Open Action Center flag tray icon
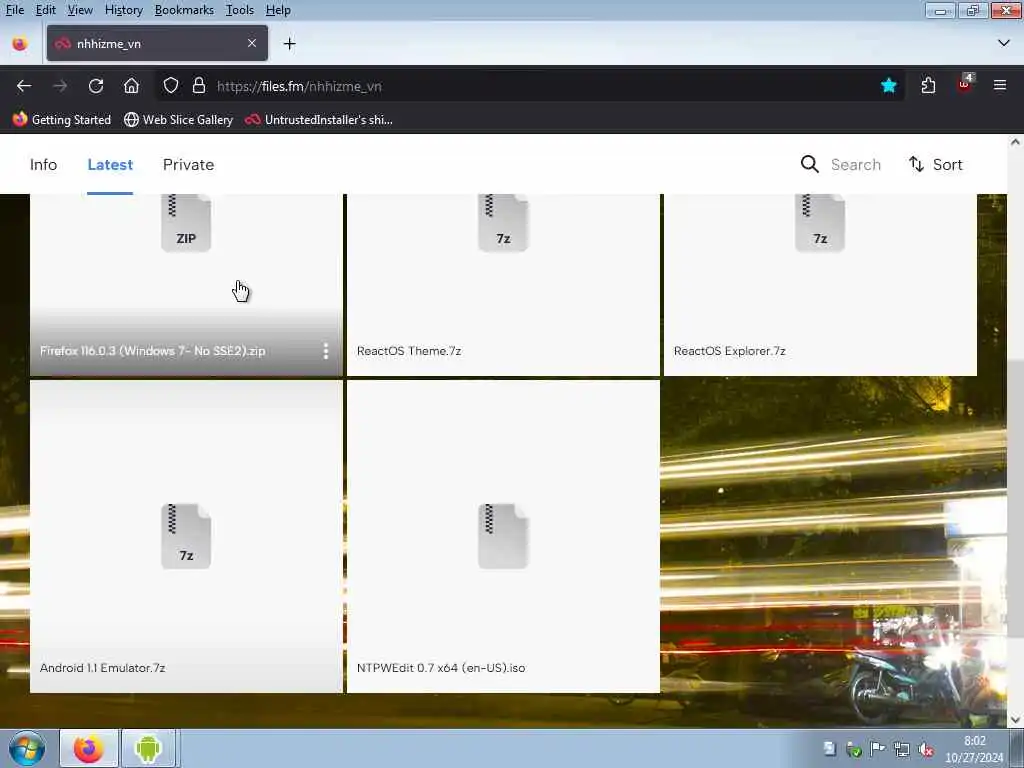 click(878, 749)
